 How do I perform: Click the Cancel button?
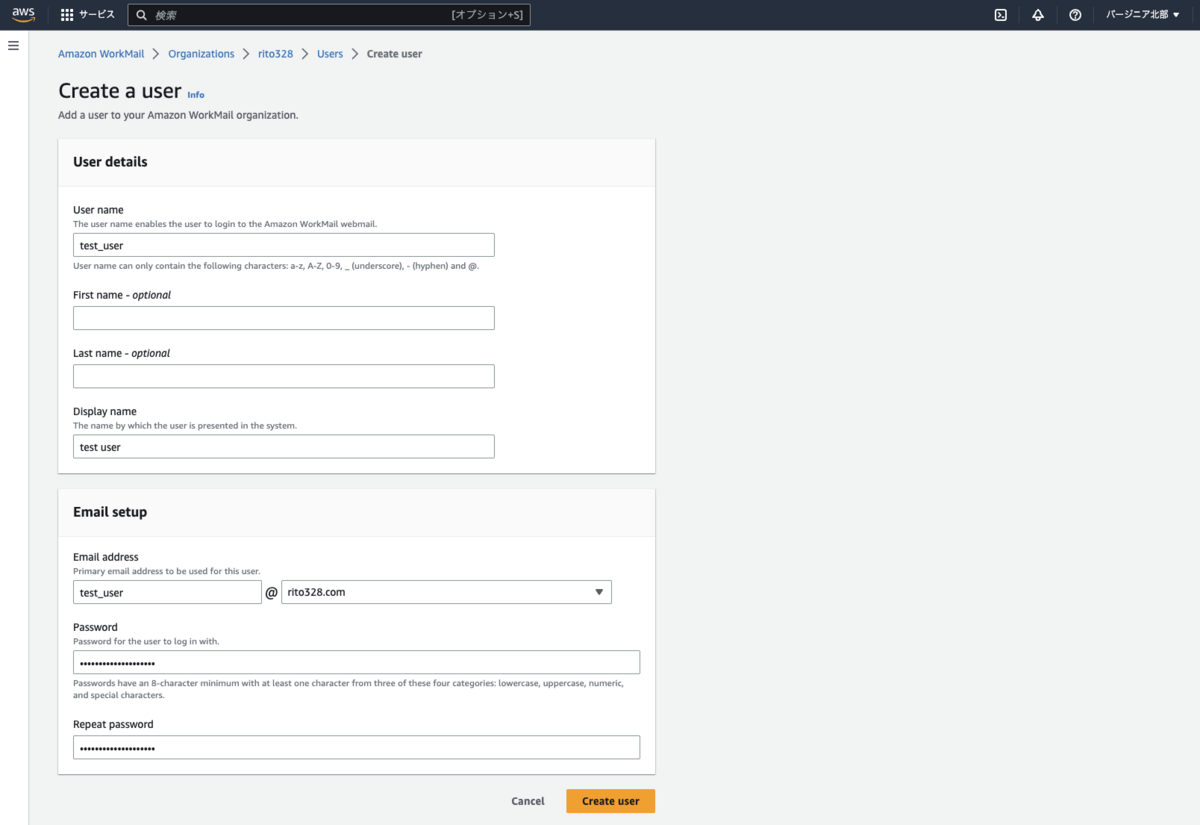coord(527,801)
